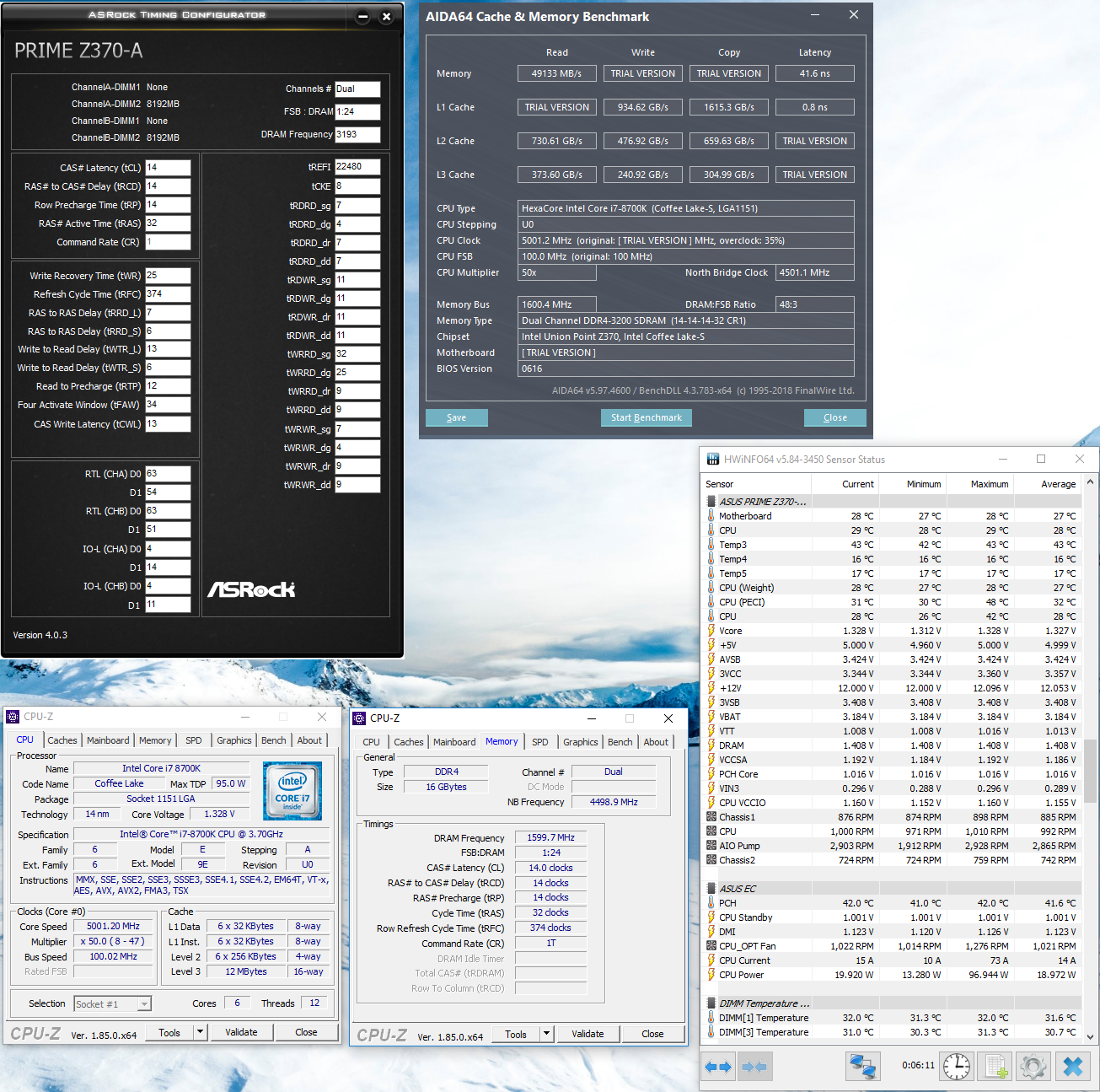Viewport: 1100px width, 1092px height.
Task: Click Command Rate (CR) value field
Action: [168, 242]
